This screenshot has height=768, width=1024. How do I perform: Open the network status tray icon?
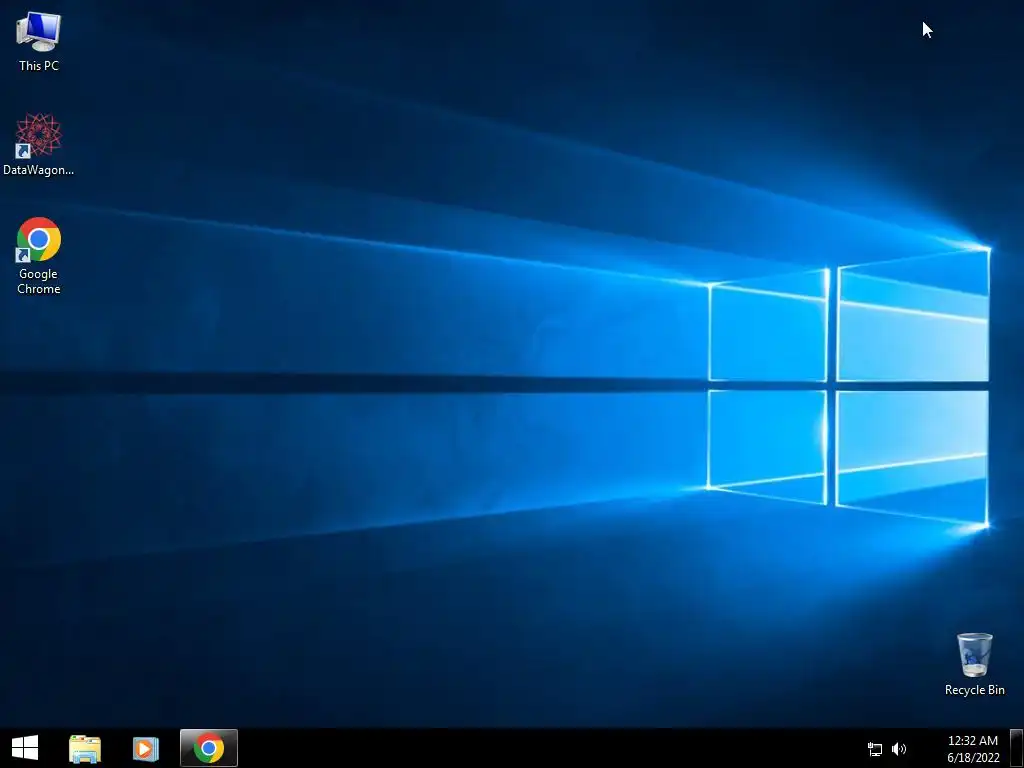tap(874, 749)
